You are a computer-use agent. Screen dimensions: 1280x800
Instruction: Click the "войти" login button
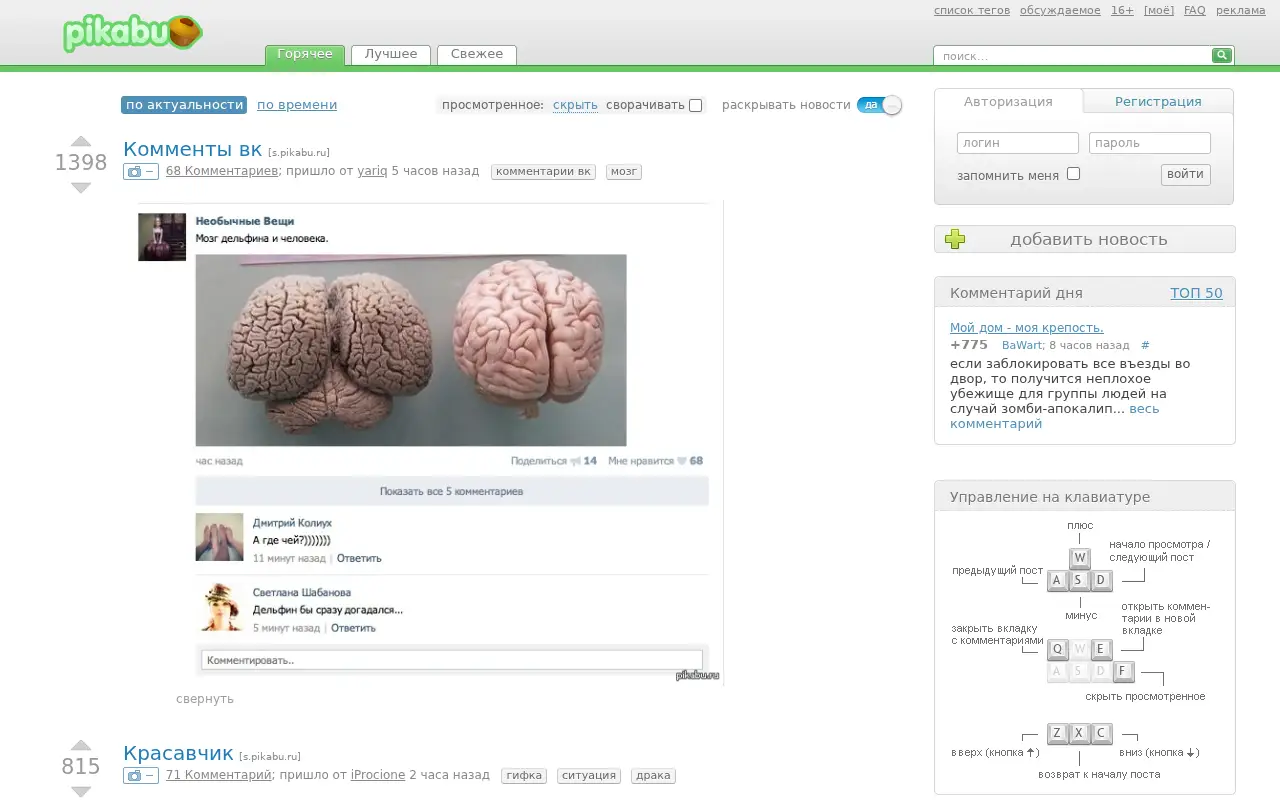point(1185,174)
